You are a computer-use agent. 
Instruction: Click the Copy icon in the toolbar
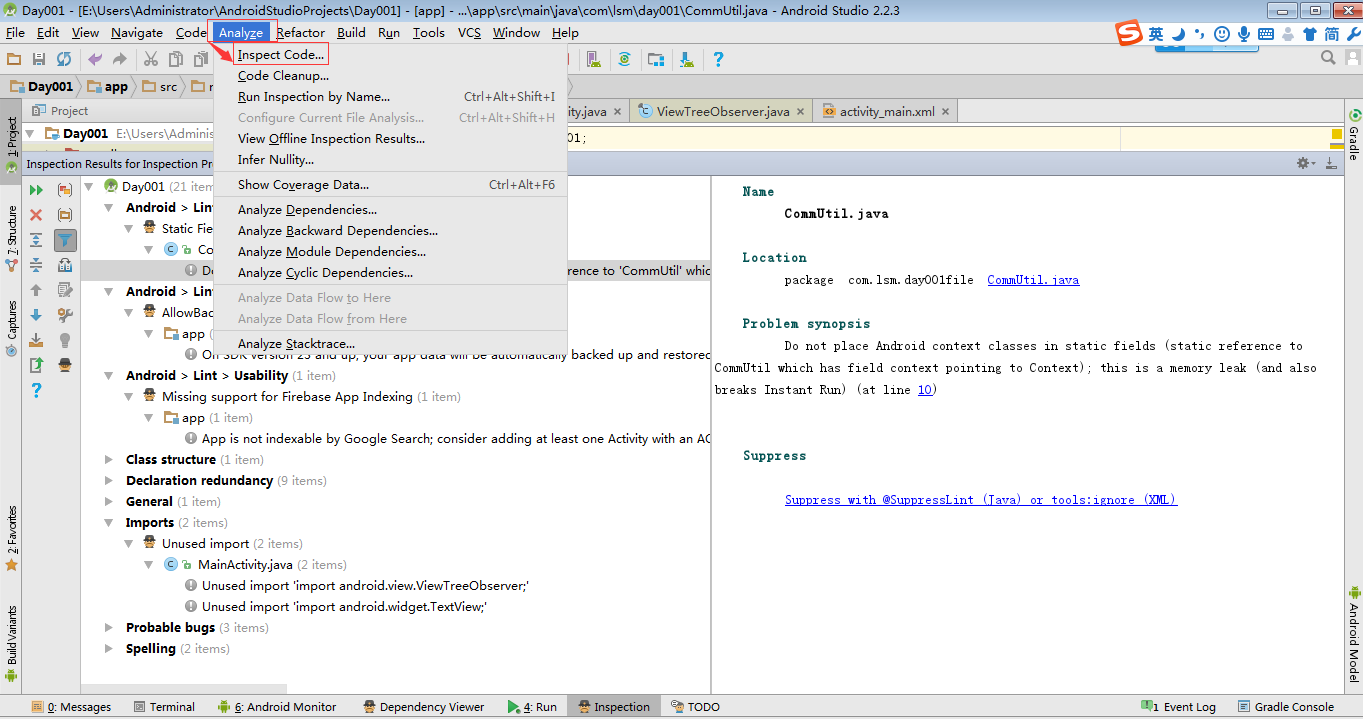pyautogui.click(x=176, y=60)
